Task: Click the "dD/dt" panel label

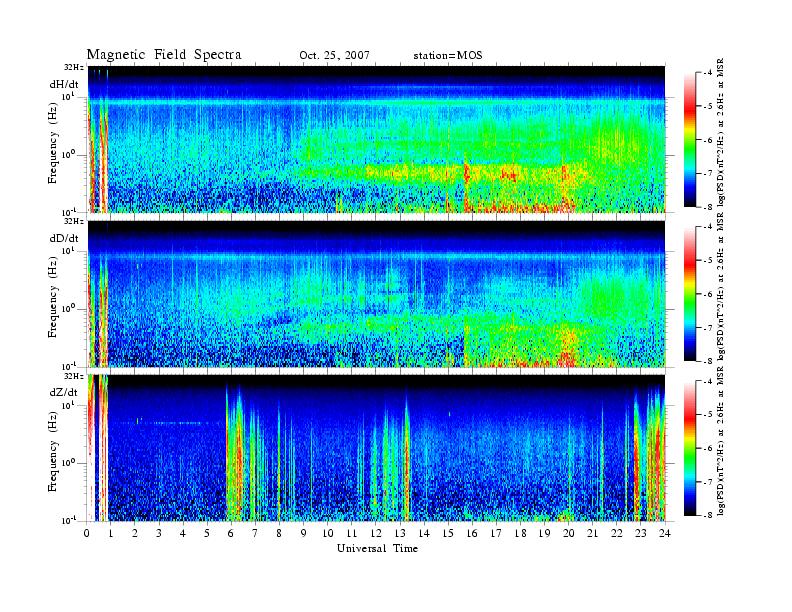Action: point(64,238)
